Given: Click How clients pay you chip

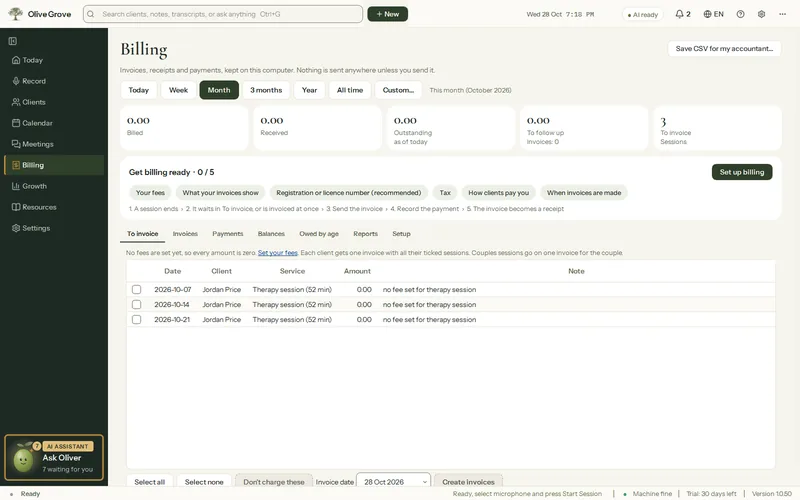Looking at the screenshot, I should click(x=498, y=193).
